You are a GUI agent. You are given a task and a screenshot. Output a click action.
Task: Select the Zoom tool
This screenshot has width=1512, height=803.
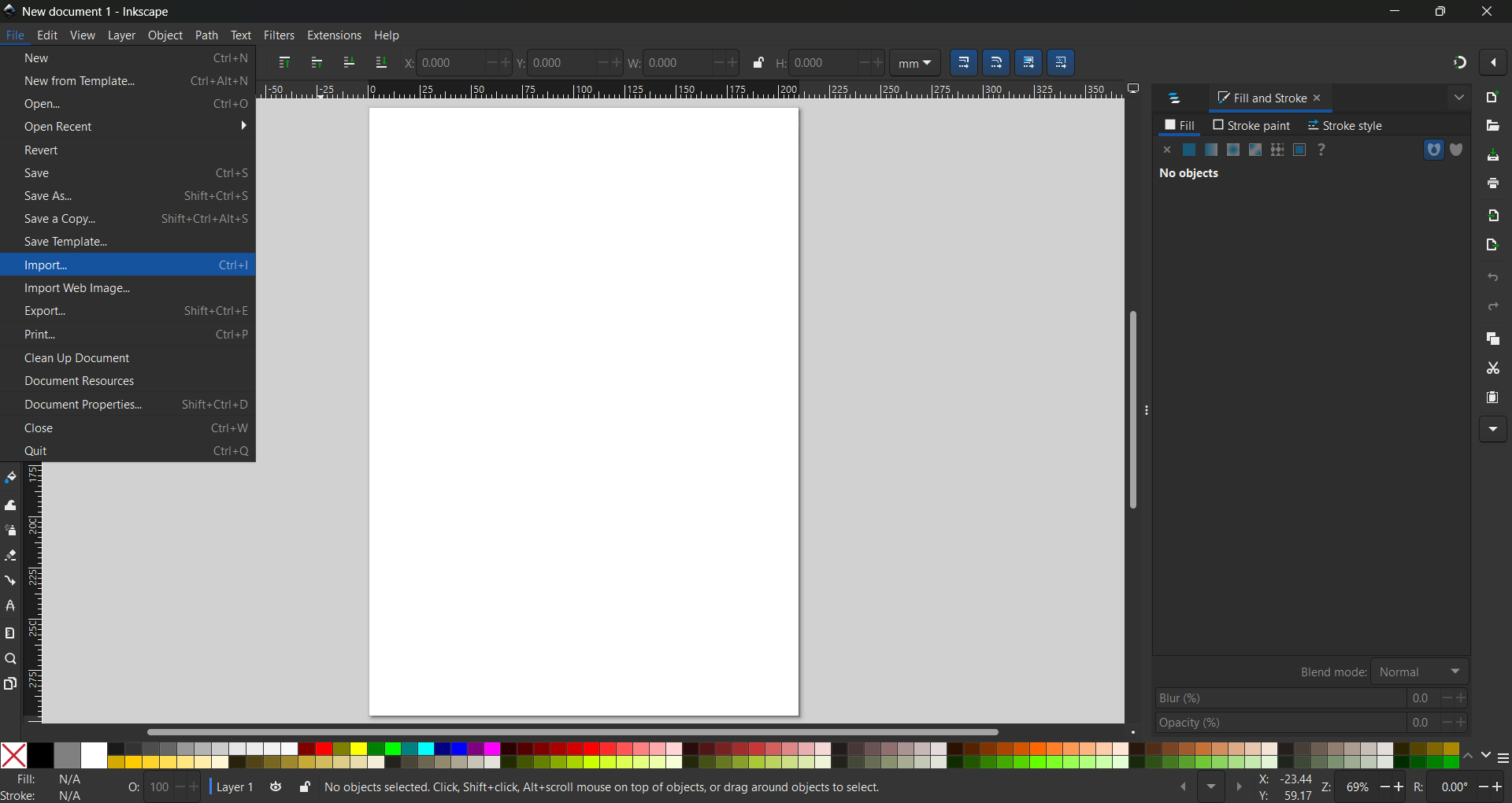(x=10, y=659)
